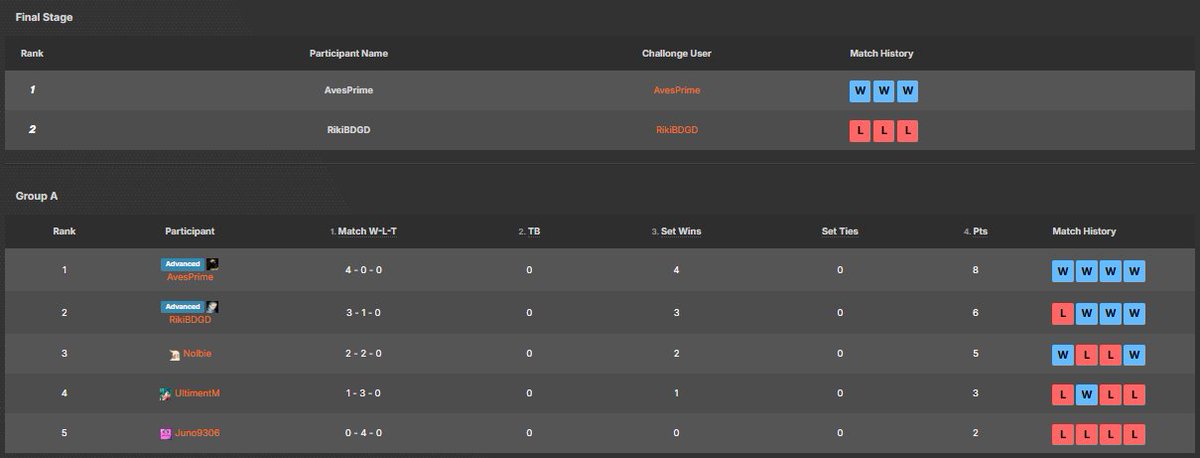Open Juno9306's participant profile link
This screenshot has width=1200, height=458.
pos(197,433)
